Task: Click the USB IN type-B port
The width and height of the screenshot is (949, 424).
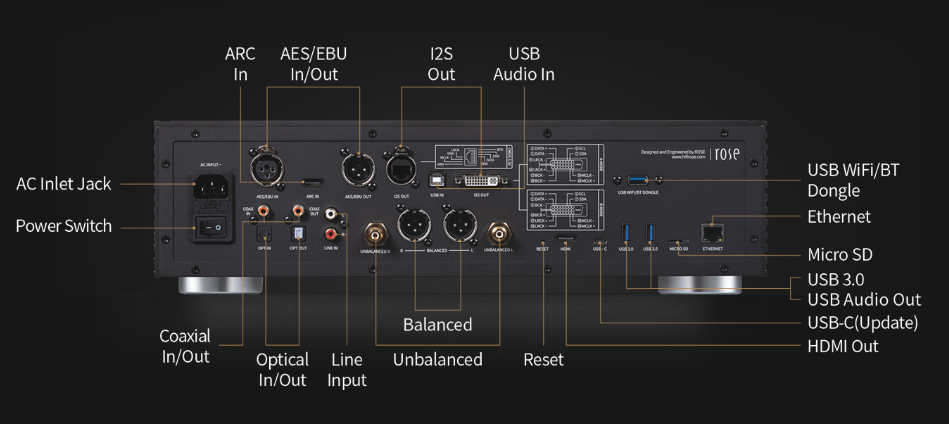Action: 436,180
